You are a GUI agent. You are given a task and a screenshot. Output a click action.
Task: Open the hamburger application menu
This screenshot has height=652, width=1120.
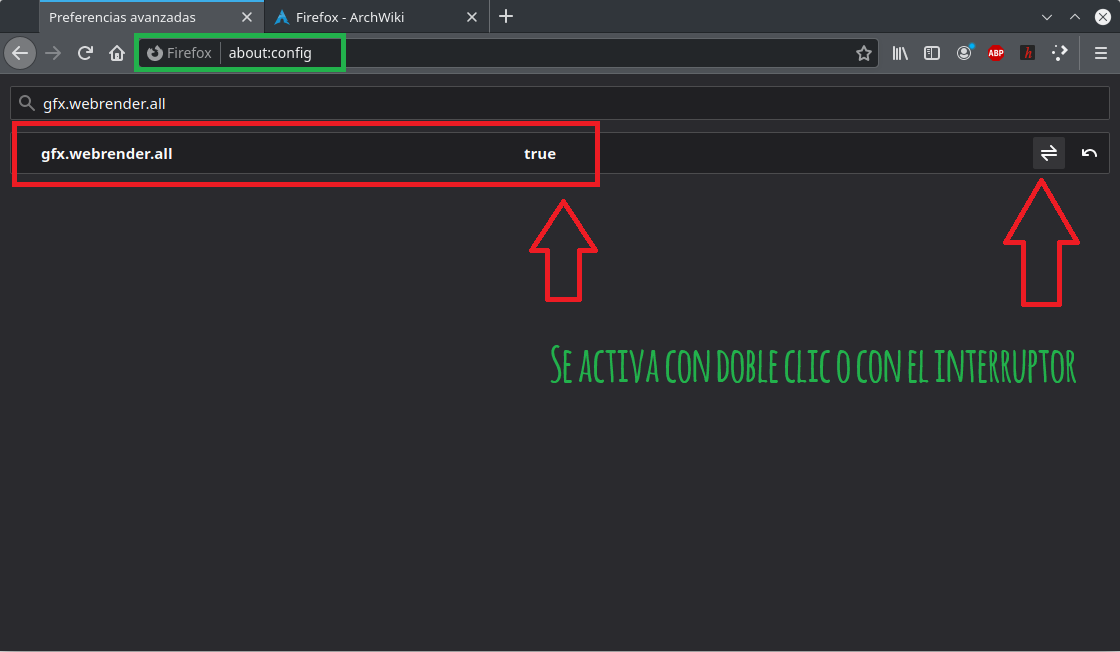coord(1100,53)
